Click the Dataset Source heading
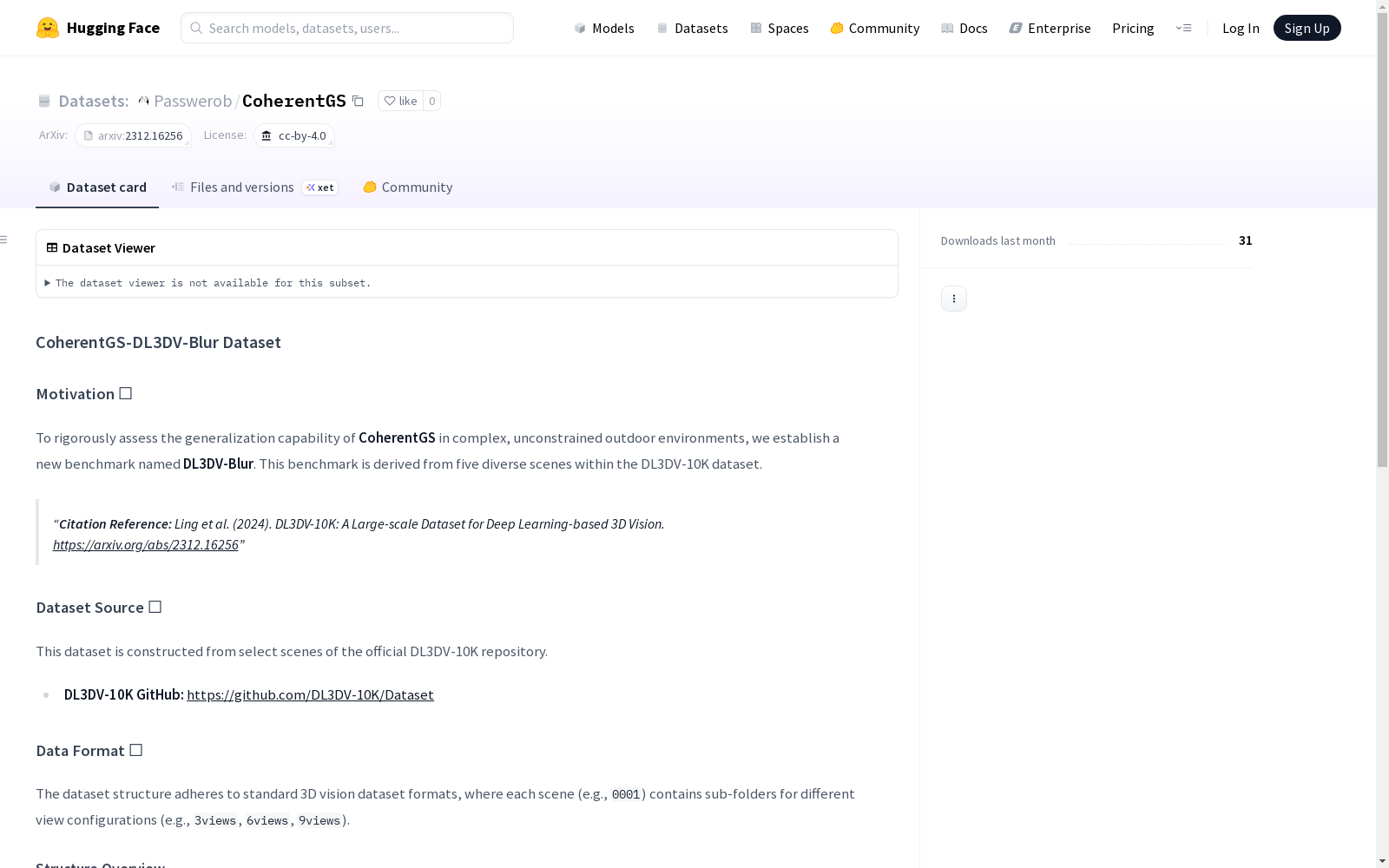The width and height of the screenshot is (1389, 868). [99, 608]
